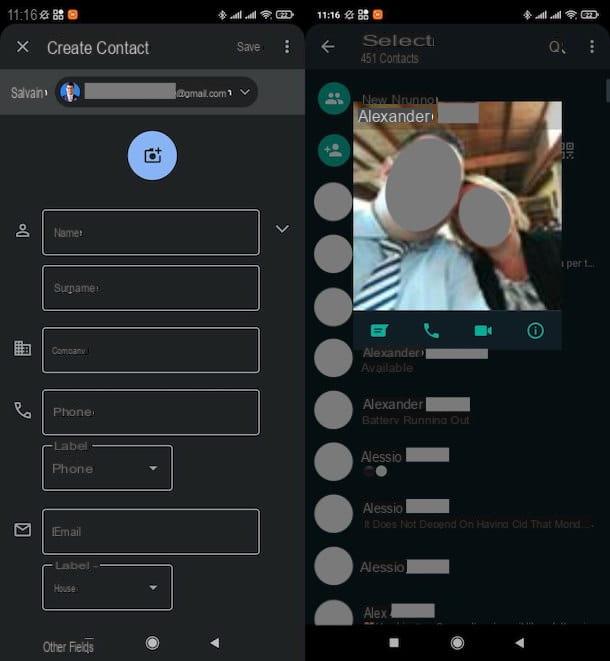Image resolution: width=610 pixels, height=661 pixels.
Task: Tap back triangle in left navigation bar
Action: (215, 643)
